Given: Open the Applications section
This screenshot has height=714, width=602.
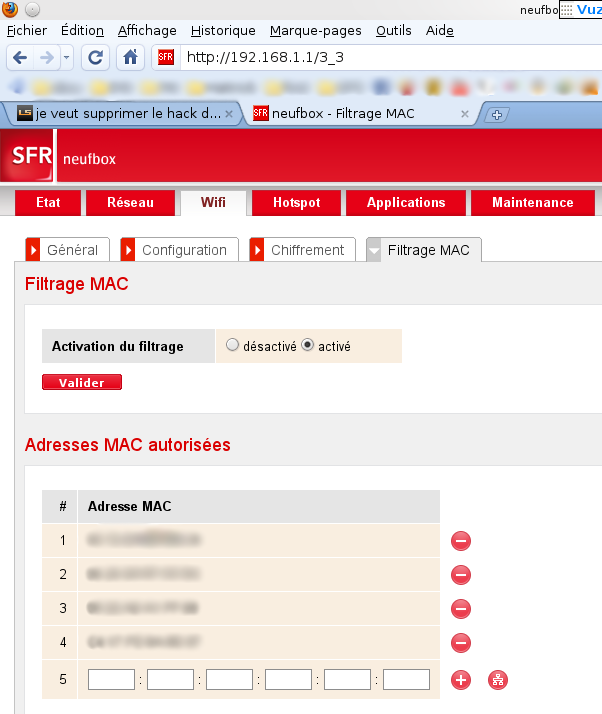Looking at the screenshot, I should (x=406, y=203).
